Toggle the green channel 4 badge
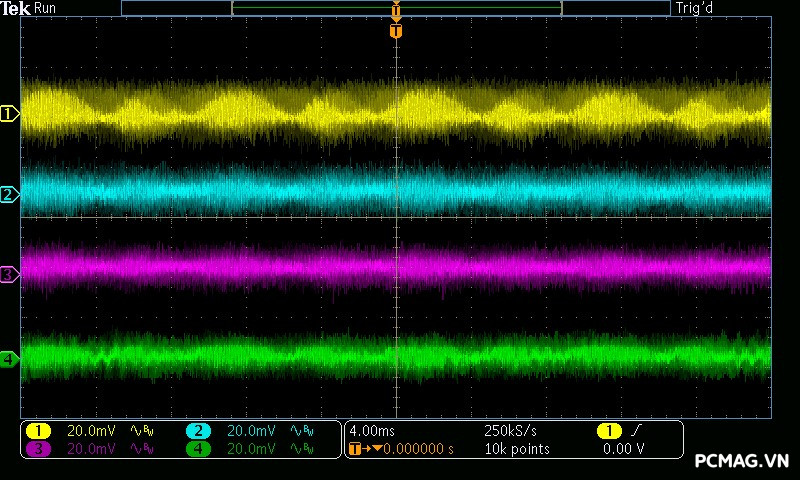The width and height of the screenshot is (800, 480). tap(198, 449)
